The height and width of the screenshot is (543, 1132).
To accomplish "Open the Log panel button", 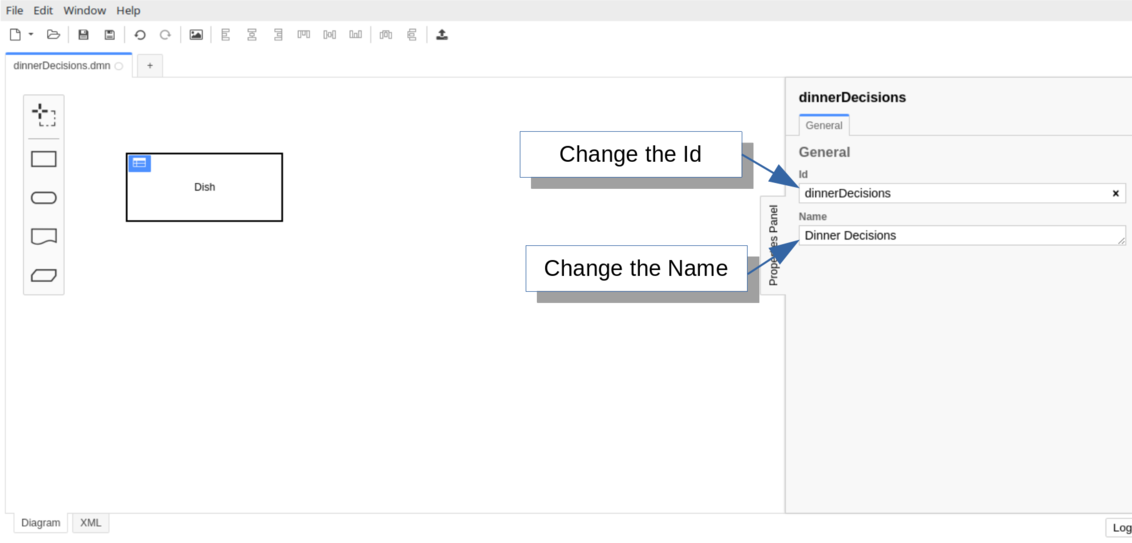I will (1121, 528).
